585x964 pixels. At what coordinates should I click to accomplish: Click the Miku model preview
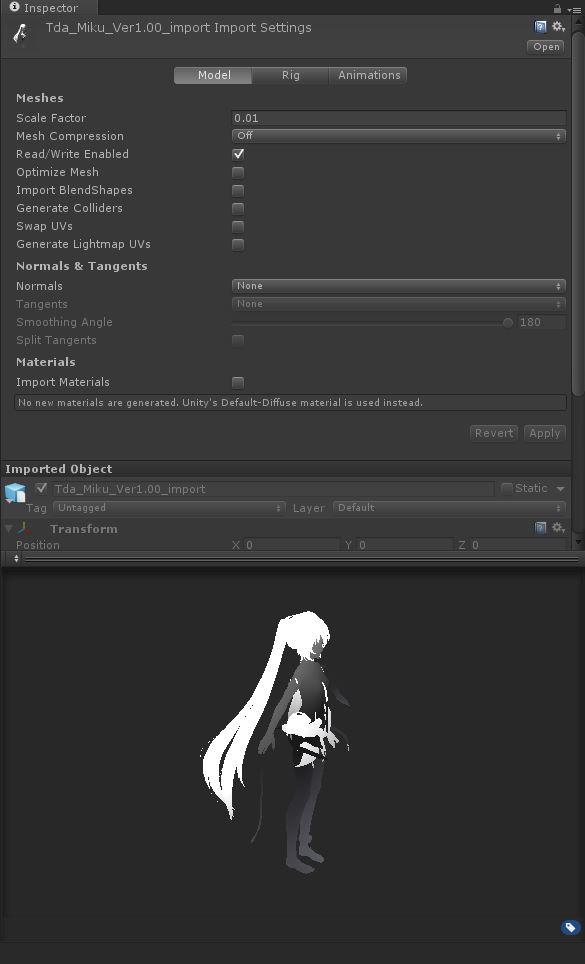click(x=275, y=741)
